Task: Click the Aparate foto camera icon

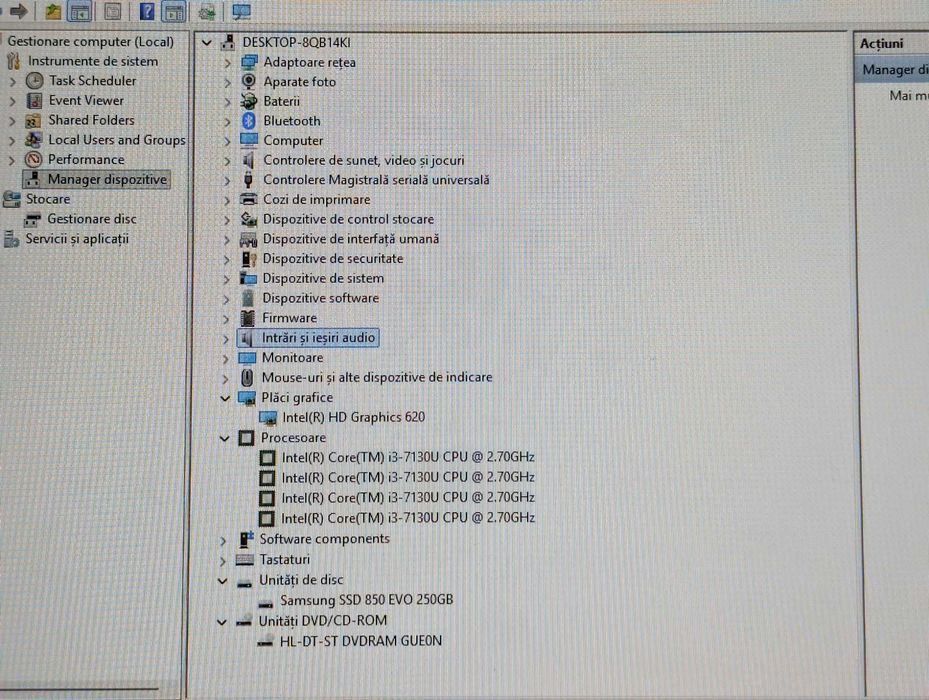Action: click(249, 82)
